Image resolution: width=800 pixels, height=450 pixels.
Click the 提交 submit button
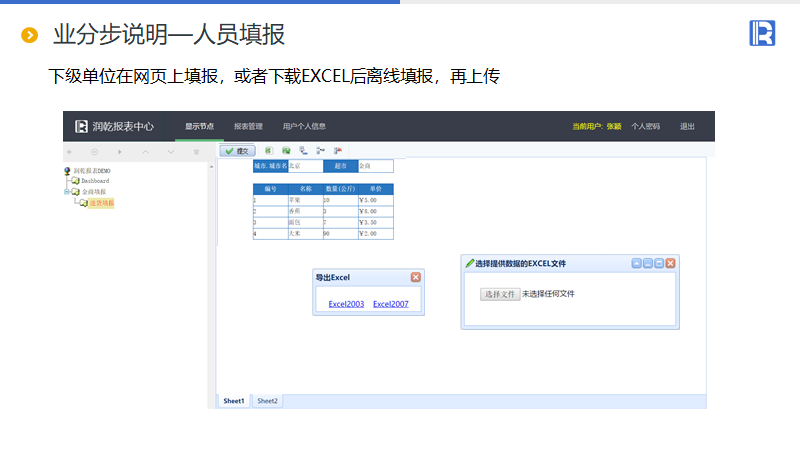click(237, 151)
